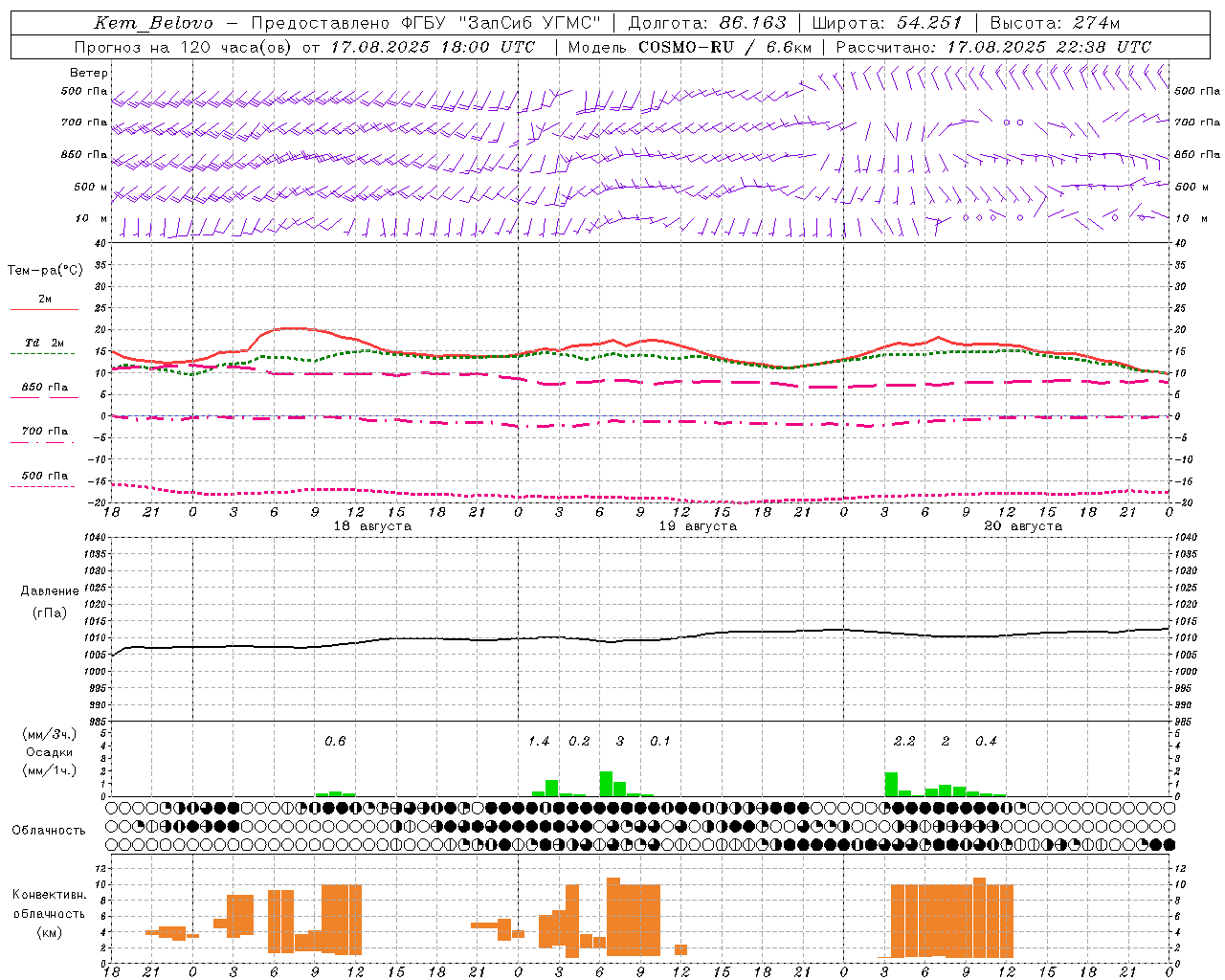Click the "Прогноз на 120 часа(ов)" text
This screenshot has width=1225, height=980.
pos(183,47)
